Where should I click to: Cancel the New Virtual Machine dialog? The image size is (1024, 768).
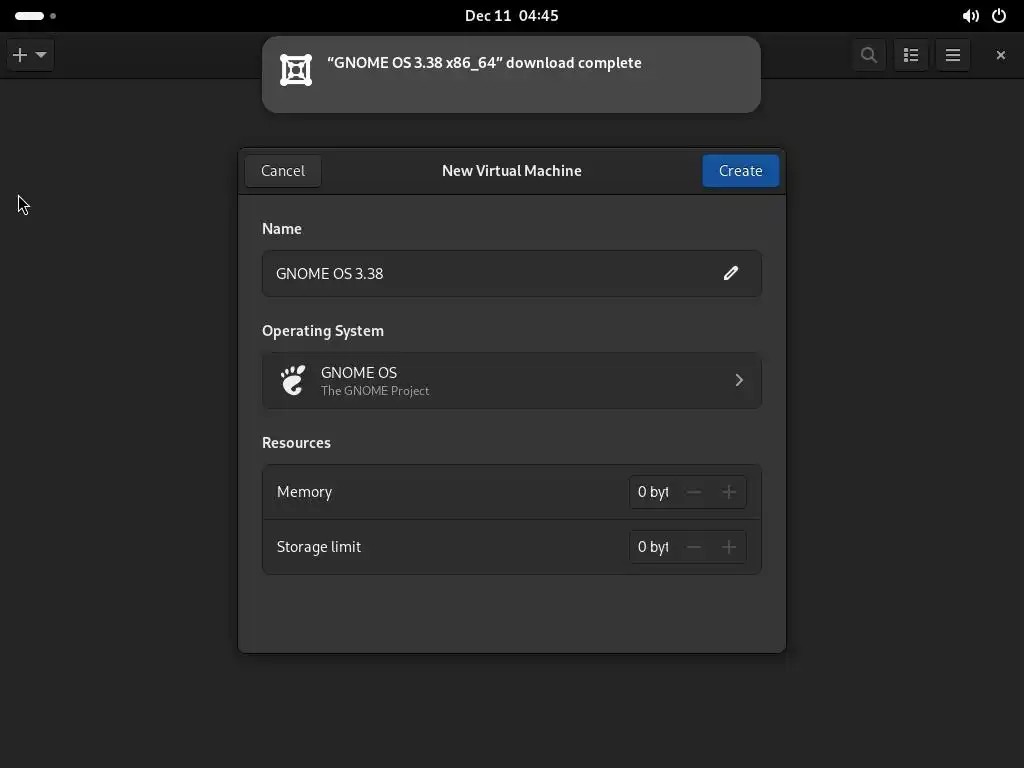283,170
